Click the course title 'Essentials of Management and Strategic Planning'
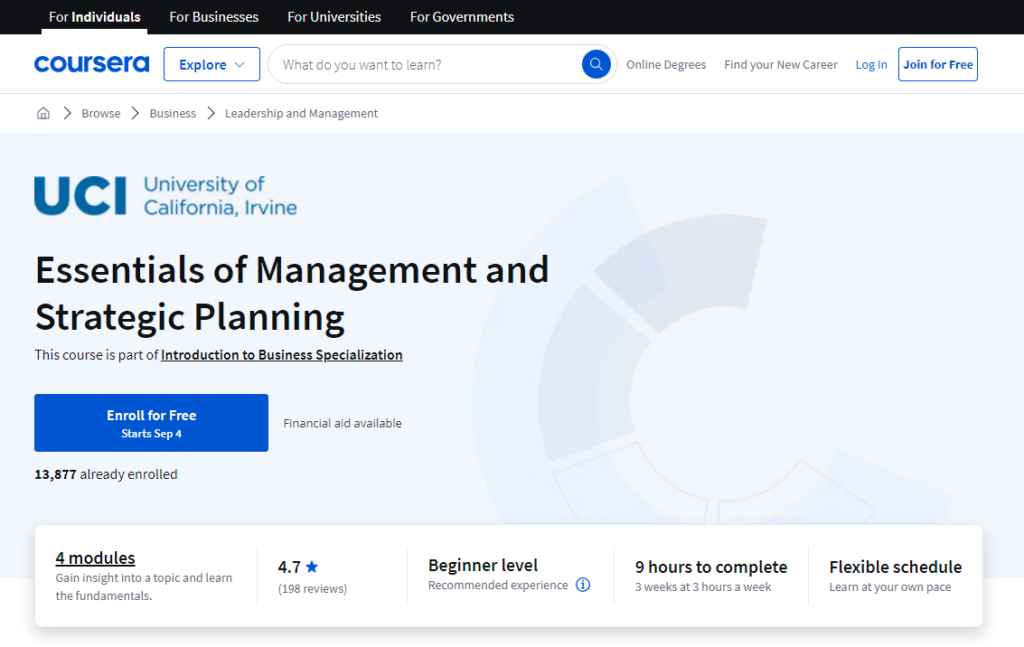Screen dimensions: 1024x647 (292, 293)
